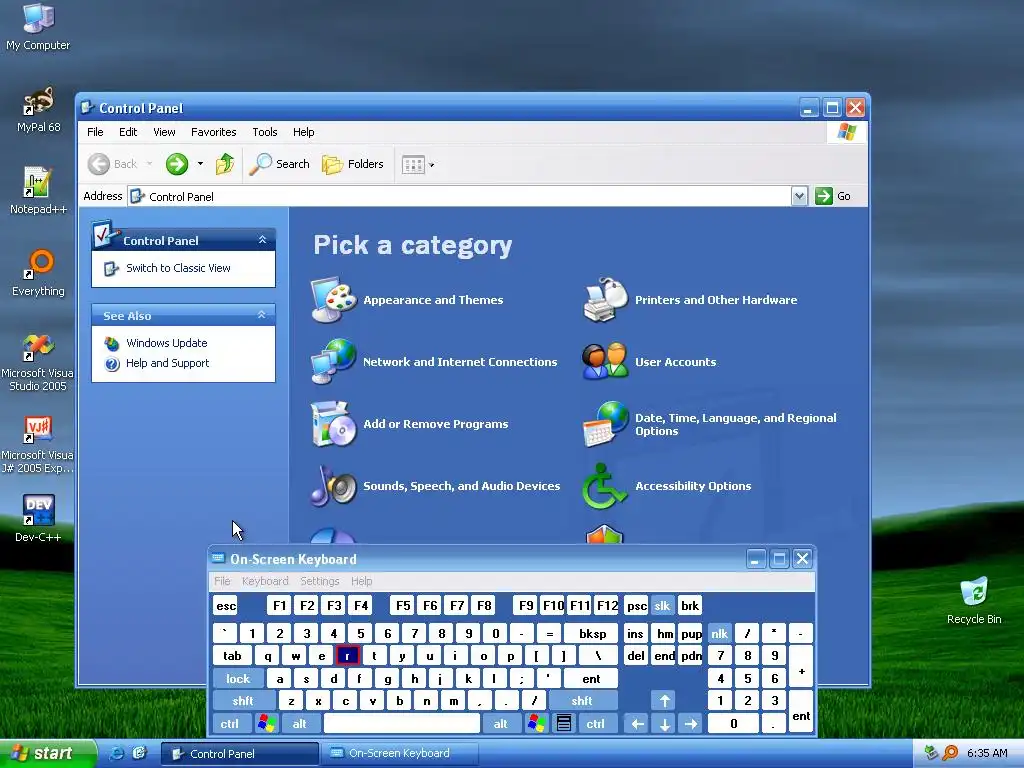Open Appearance and Themes category icon
The width and height of the screenshot is (1024, 768).
click(x=334, y=300)
